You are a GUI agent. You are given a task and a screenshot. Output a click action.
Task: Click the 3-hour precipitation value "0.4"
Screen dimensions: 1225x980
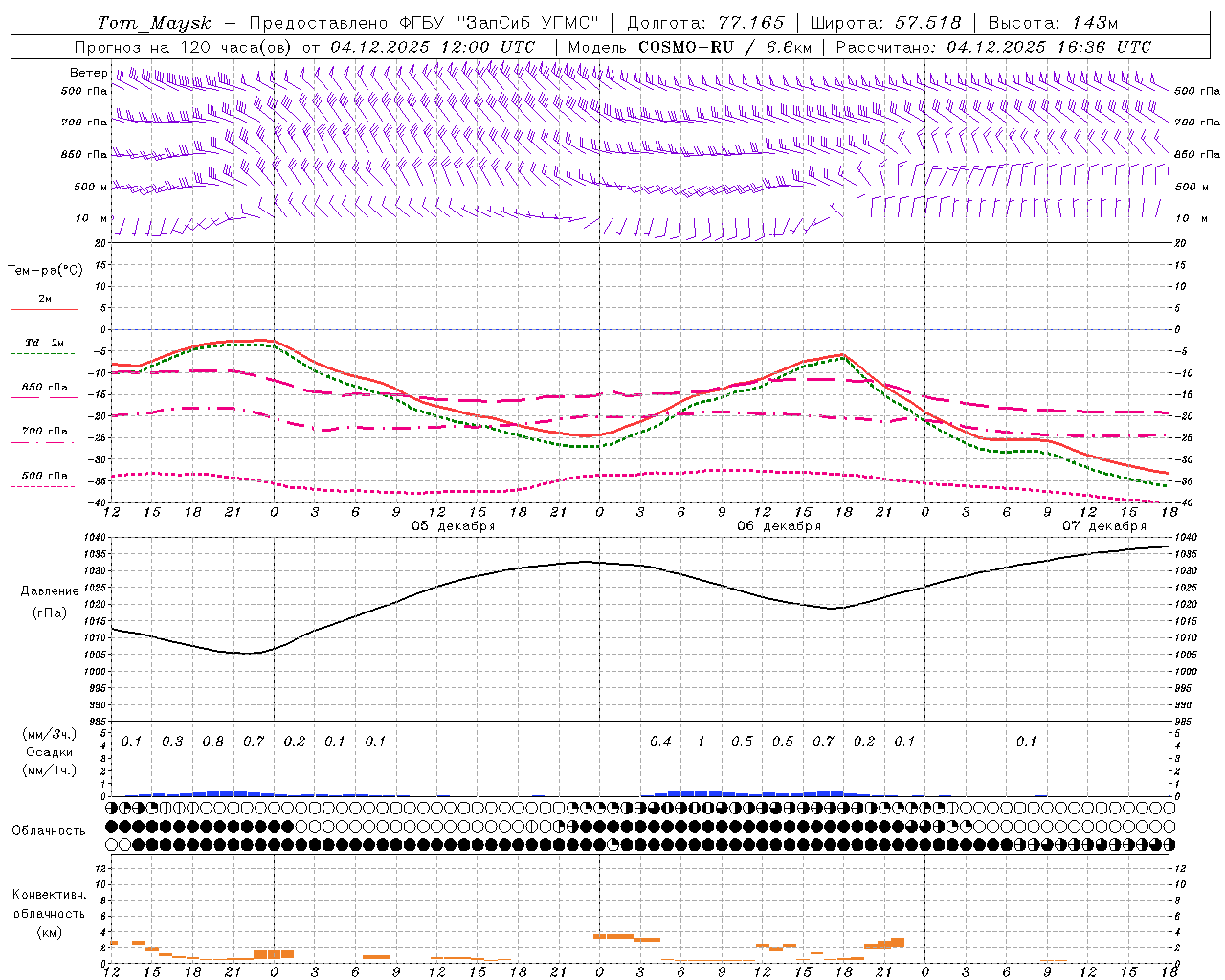tap(660, 742)
